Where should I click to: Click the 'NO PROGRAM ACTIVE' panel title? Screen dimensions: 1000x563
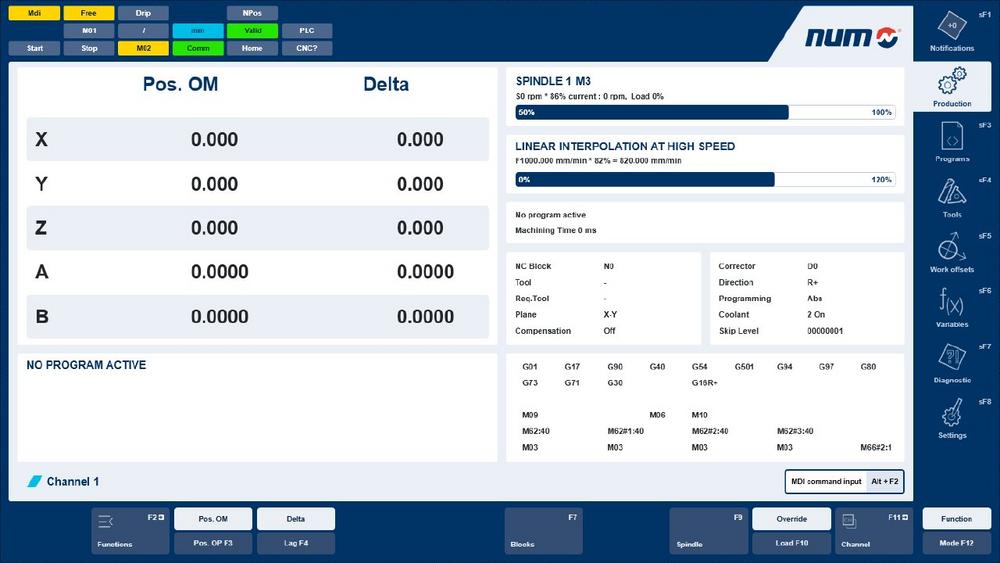pos(86,365)
